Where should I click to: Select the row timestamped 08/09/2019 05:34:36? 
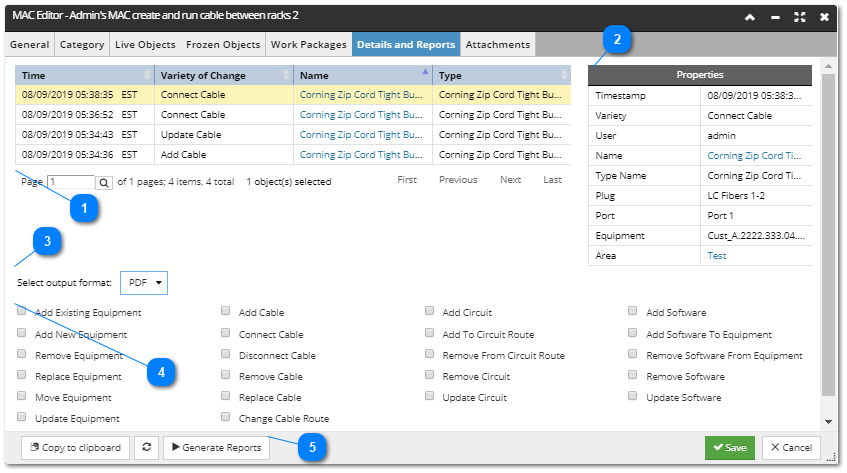pos(293,154)
